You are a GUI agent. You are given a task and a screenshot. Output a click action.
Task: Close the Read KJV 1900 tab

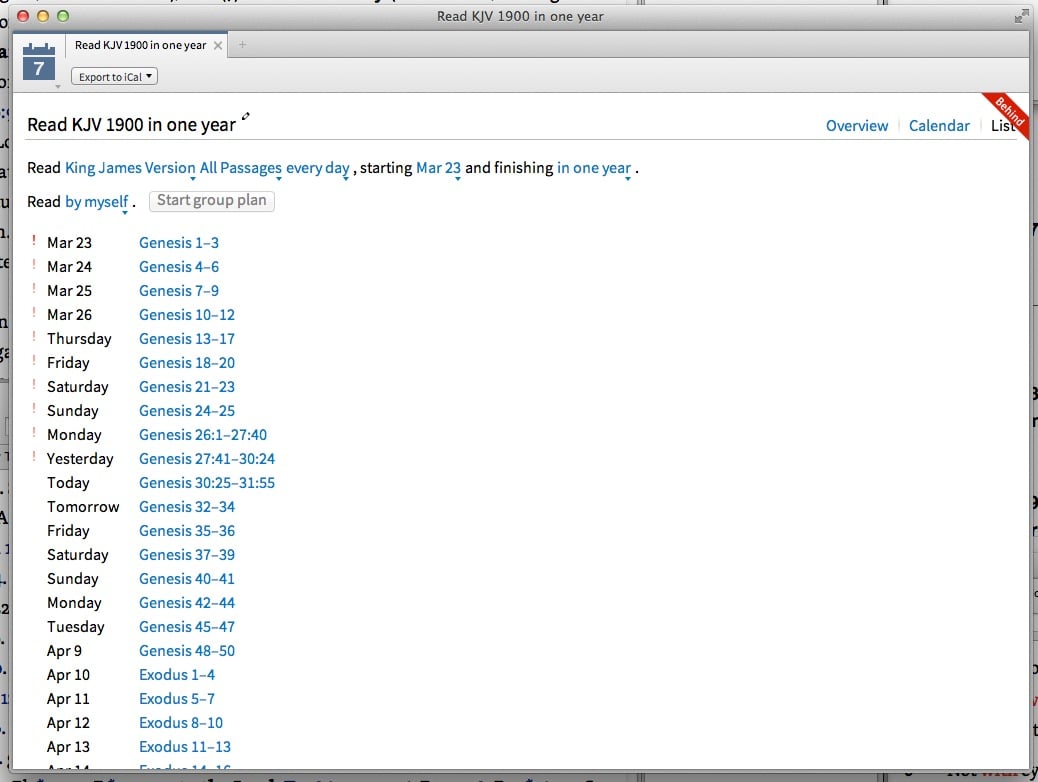tap(218, 45)
